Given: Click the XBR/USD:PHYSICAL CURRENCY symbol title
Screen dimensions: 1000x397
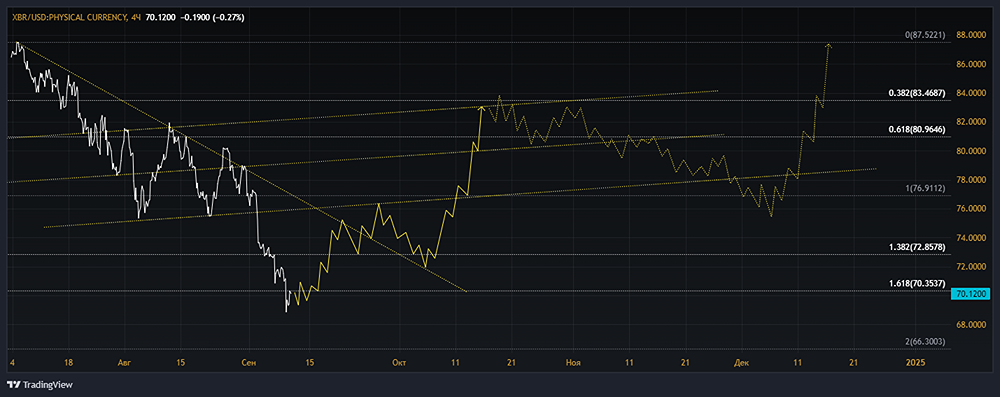Looking at the screenshot, I should click(x=71, y=18).
